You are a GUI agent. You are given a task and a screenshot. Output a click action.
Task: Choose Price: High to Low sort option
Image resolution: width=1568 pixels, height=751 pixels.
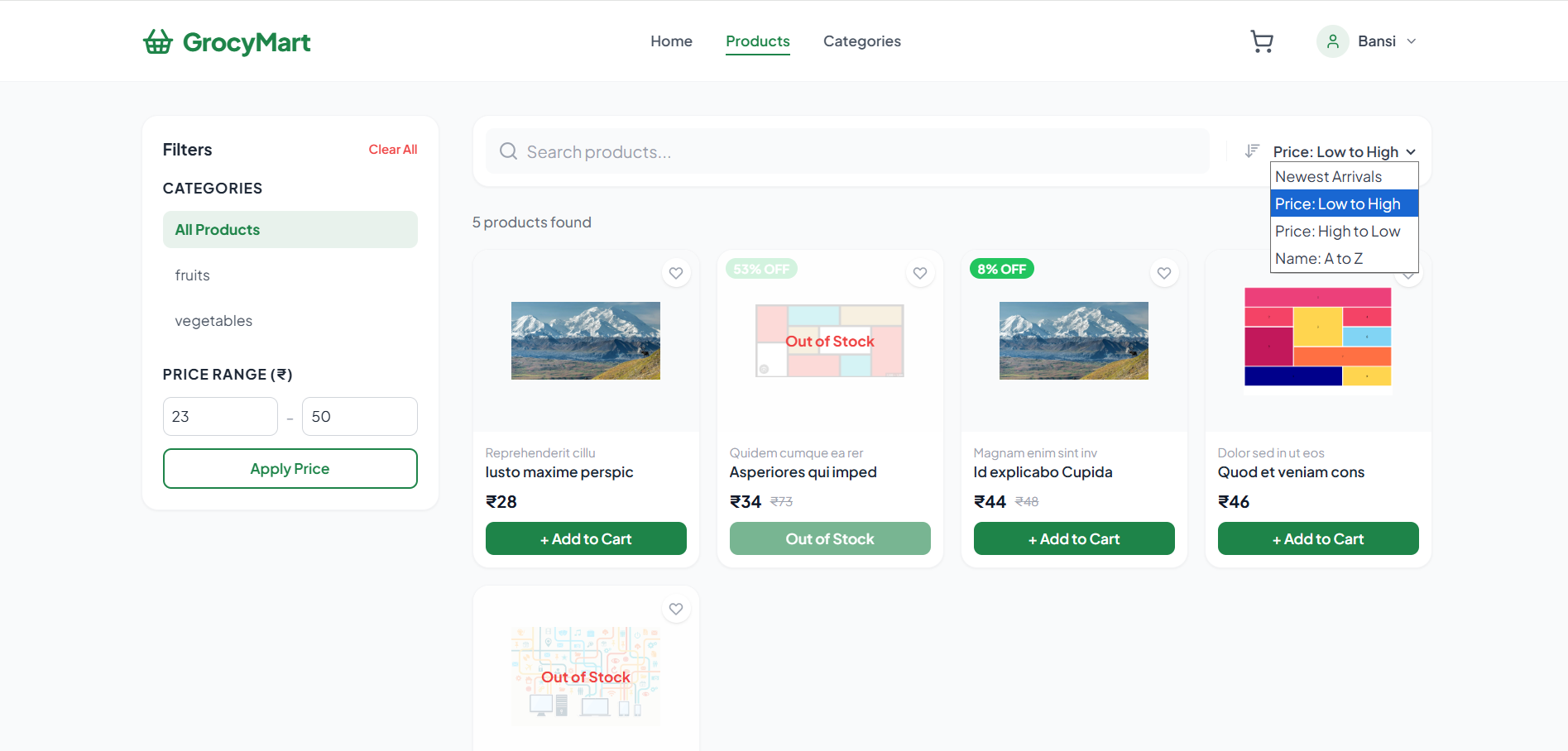pos(1345,231)
